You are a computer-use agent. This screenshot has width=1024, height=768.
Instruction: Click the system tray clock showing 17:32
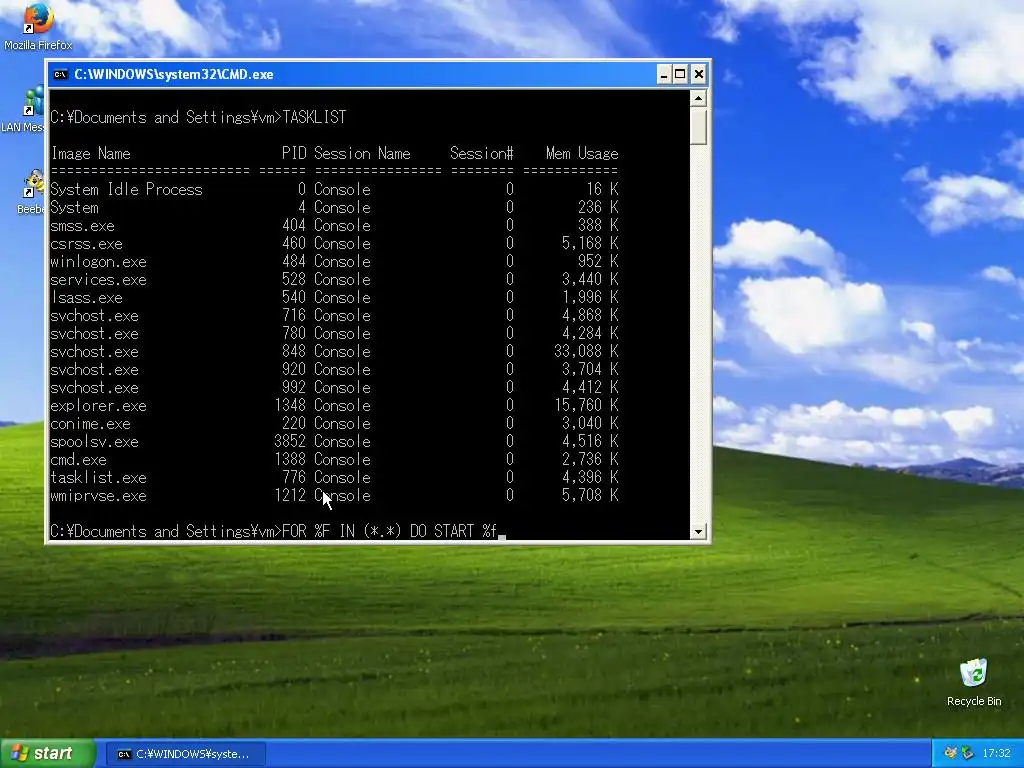click(996, 754)
